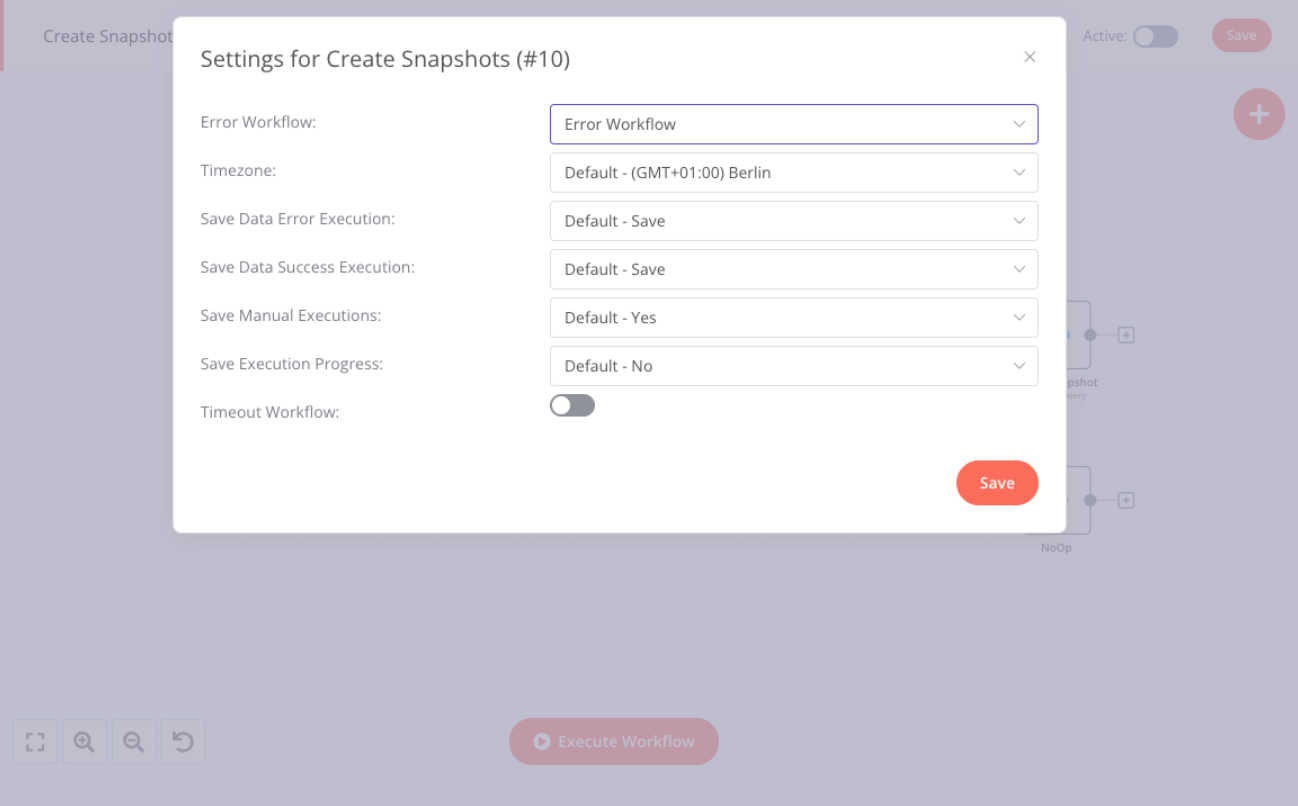This screenshot has width=1298, height=806.
Task: Add node after Snapshot using plus connector
Action: tap(1125, 334)
